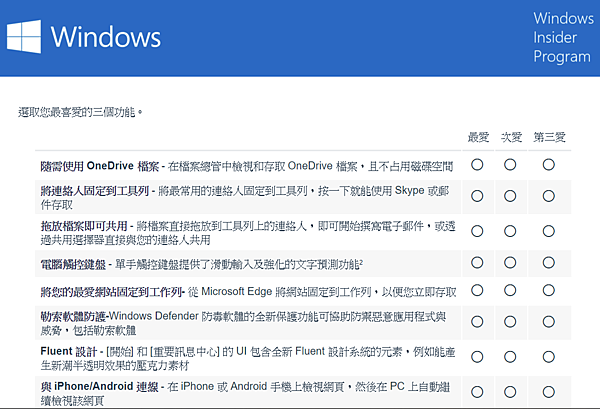Viewport: 600px width, 409px height.
Task: Click the Windows logo icon
Action: point(24,36)
